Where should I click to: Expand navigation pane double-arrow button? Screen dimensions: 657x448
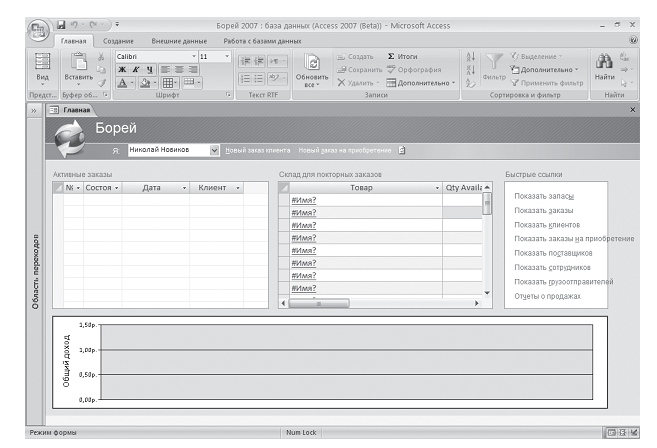click(34, 111)
